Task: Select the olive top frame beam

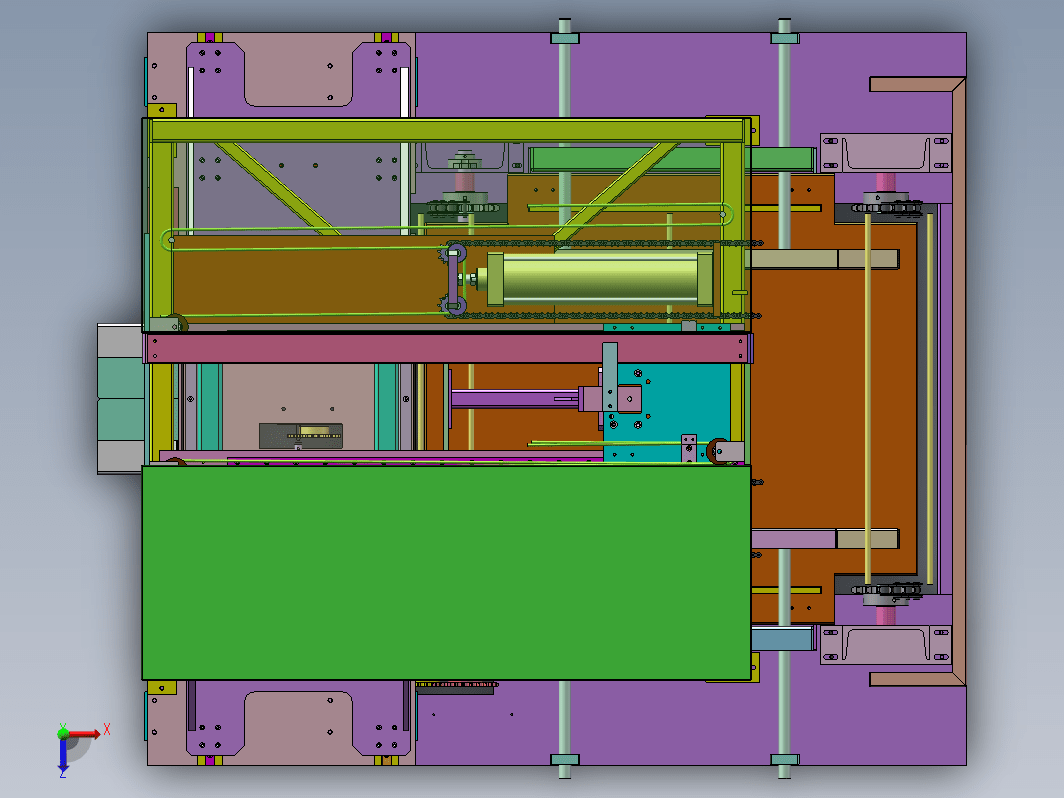Action: click(447, 130)
